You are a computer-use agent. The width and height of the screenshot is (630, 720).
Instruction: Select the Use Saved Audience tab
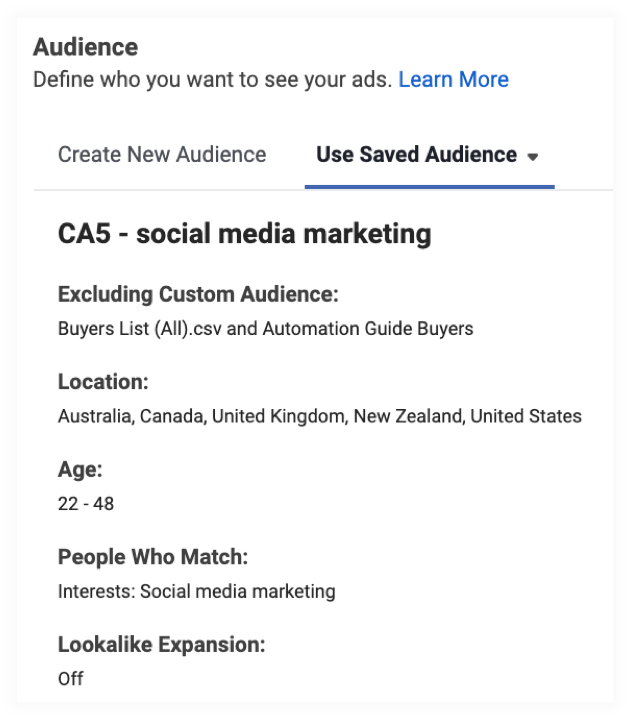(x=416, y=155)
